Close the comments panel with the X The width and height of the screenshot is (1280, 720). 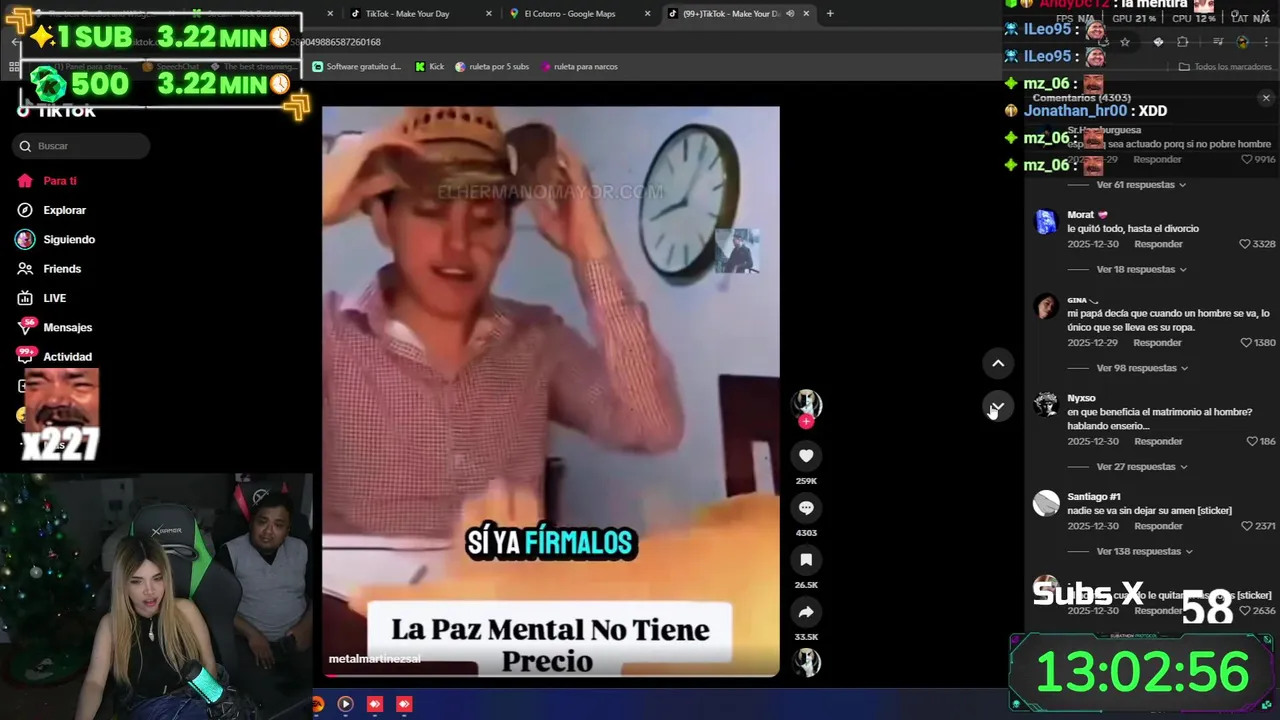click(1266, 98)
